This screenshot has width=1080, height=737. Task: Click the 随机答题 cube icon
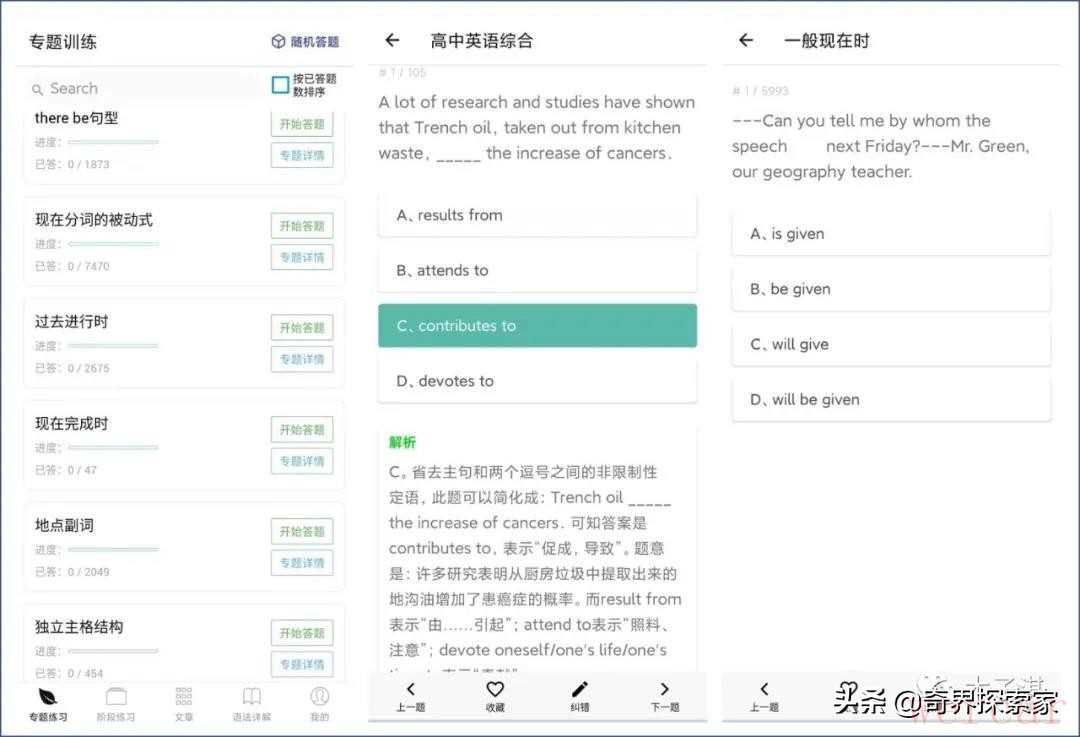pyautogui.click(x=278, y=42)
